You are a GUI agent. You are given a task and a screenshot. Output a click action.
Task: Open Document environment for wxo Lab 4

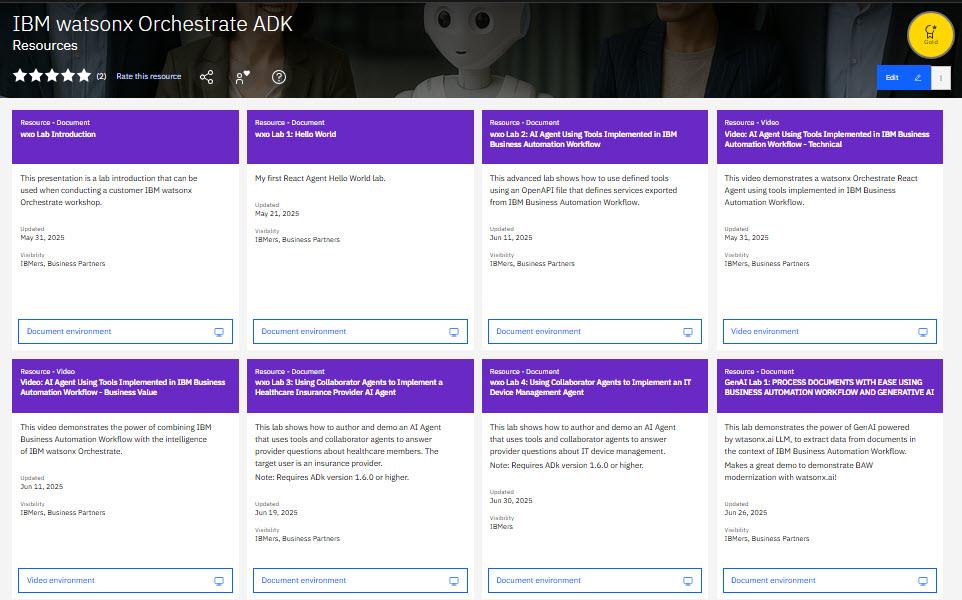[595, 580]
